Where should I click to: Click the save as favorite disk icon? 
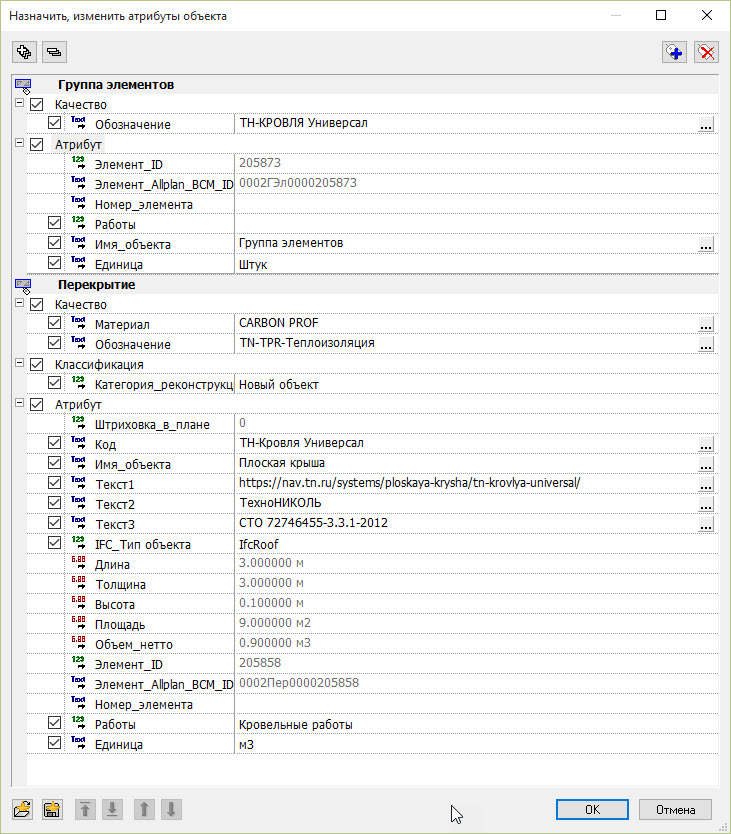pyautogui.click(x=53, y=809)
